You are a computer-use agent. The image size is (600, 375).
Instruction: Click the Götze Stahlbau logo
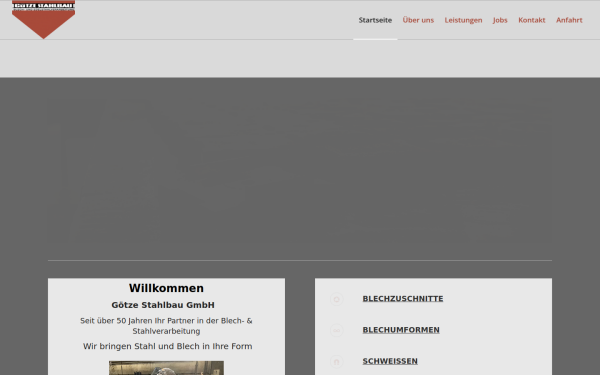pos(43,19)
